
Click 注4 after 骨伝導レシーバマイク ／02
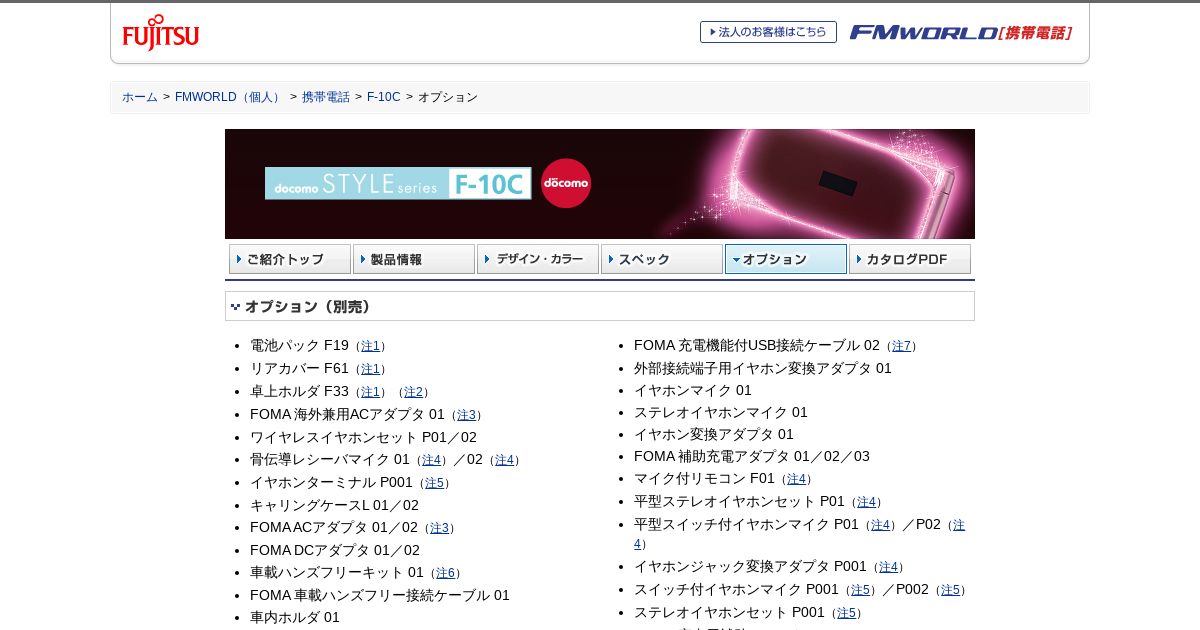[504, 460]
